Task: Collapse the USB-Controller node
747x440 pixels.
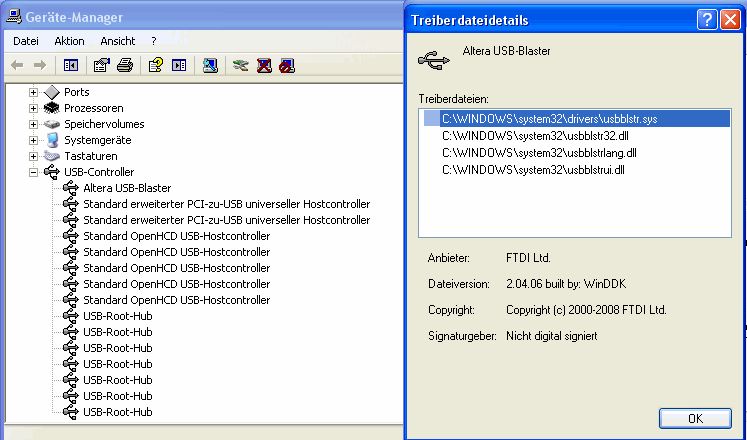Action: [x=33, y=172]
